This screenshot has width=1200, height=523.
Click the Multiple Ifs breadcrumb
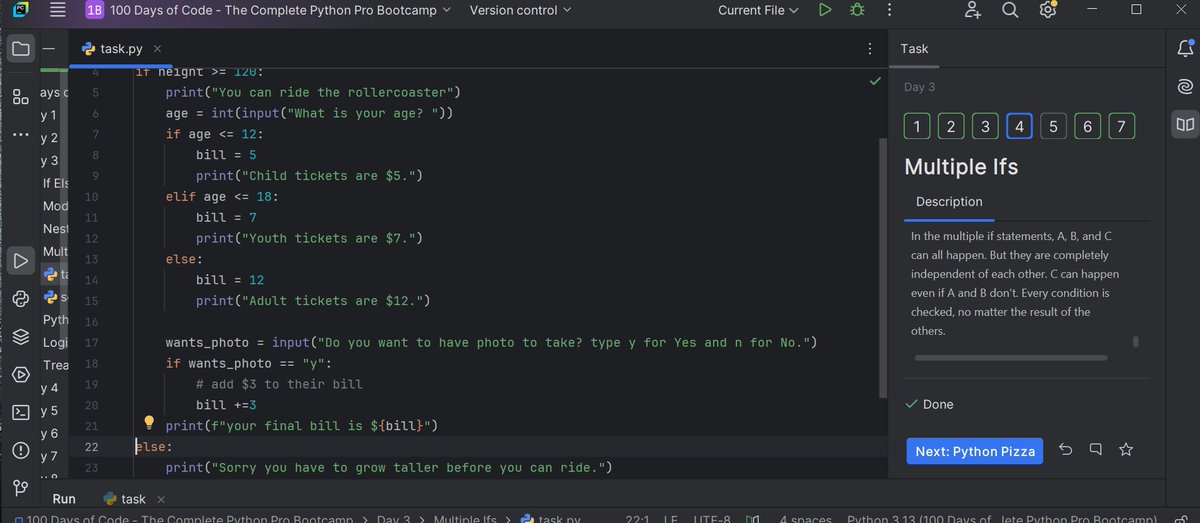pos(465,519)
